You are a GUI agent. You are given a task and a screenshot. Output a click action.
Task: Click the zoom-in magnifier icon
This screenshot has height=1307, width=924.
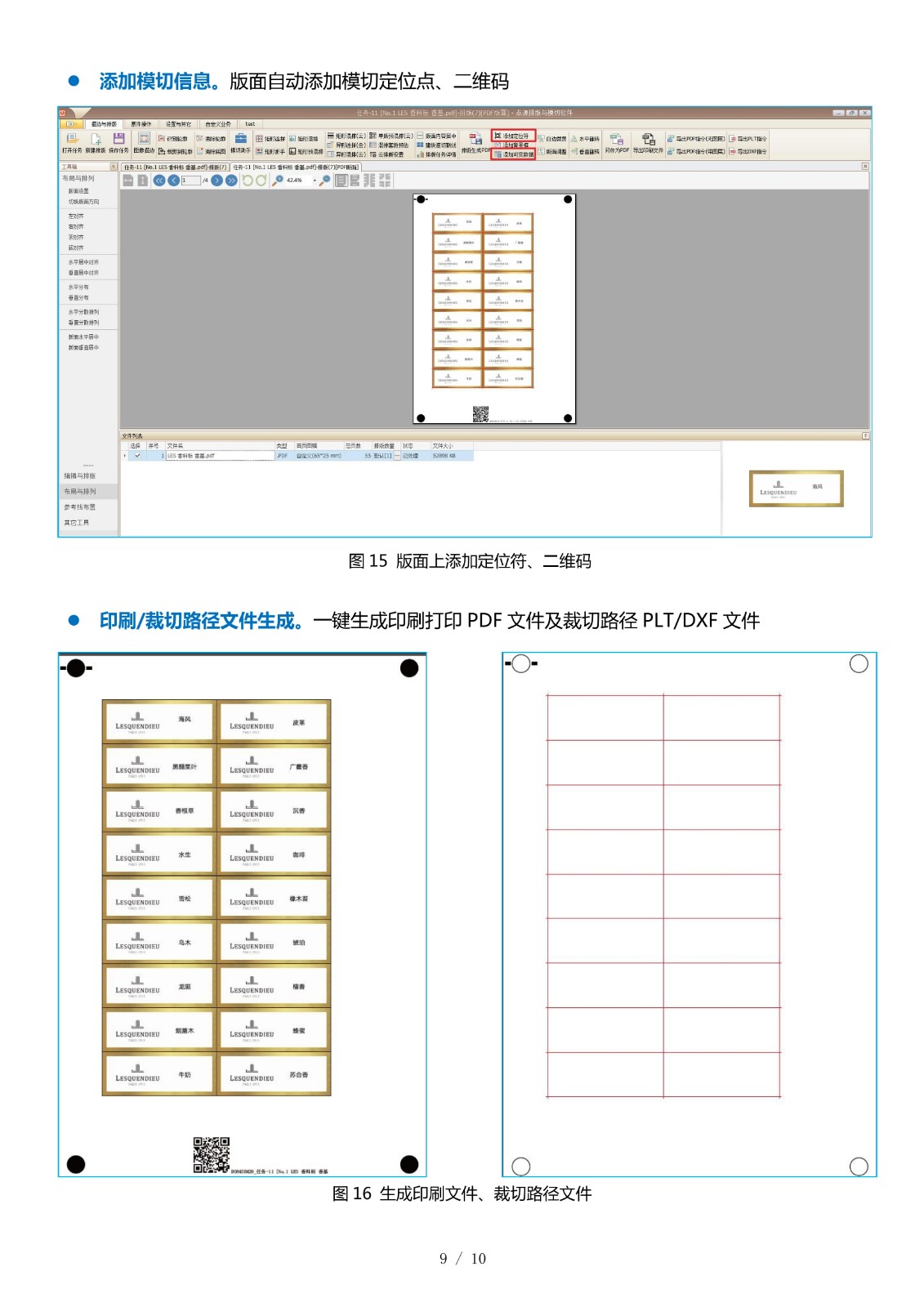tap(277, 181)
